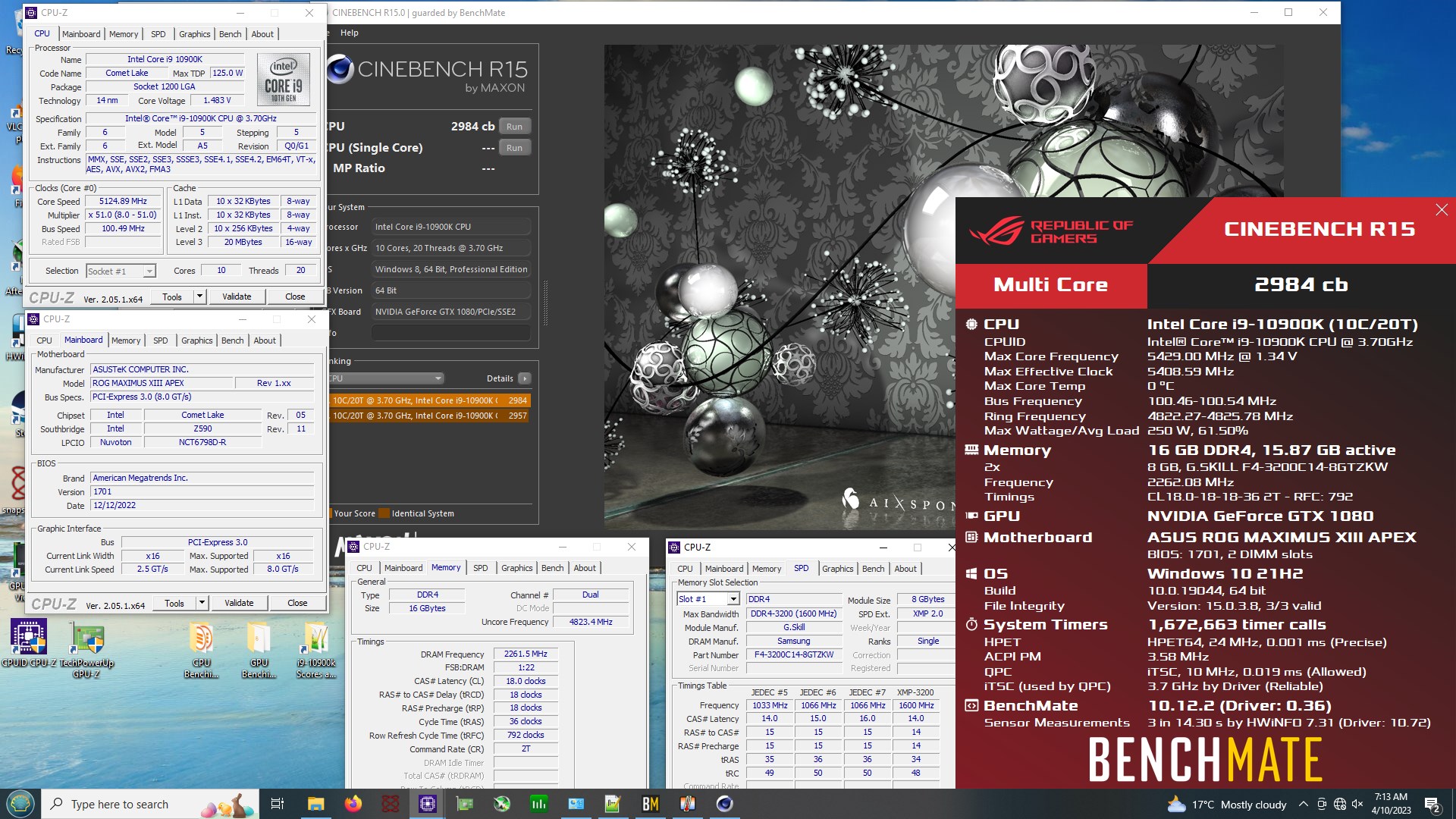Click the DRAM Frequency value 2261.5 MHz
This screenshot has height=819, width=1456.
click(x=526, y=654)
